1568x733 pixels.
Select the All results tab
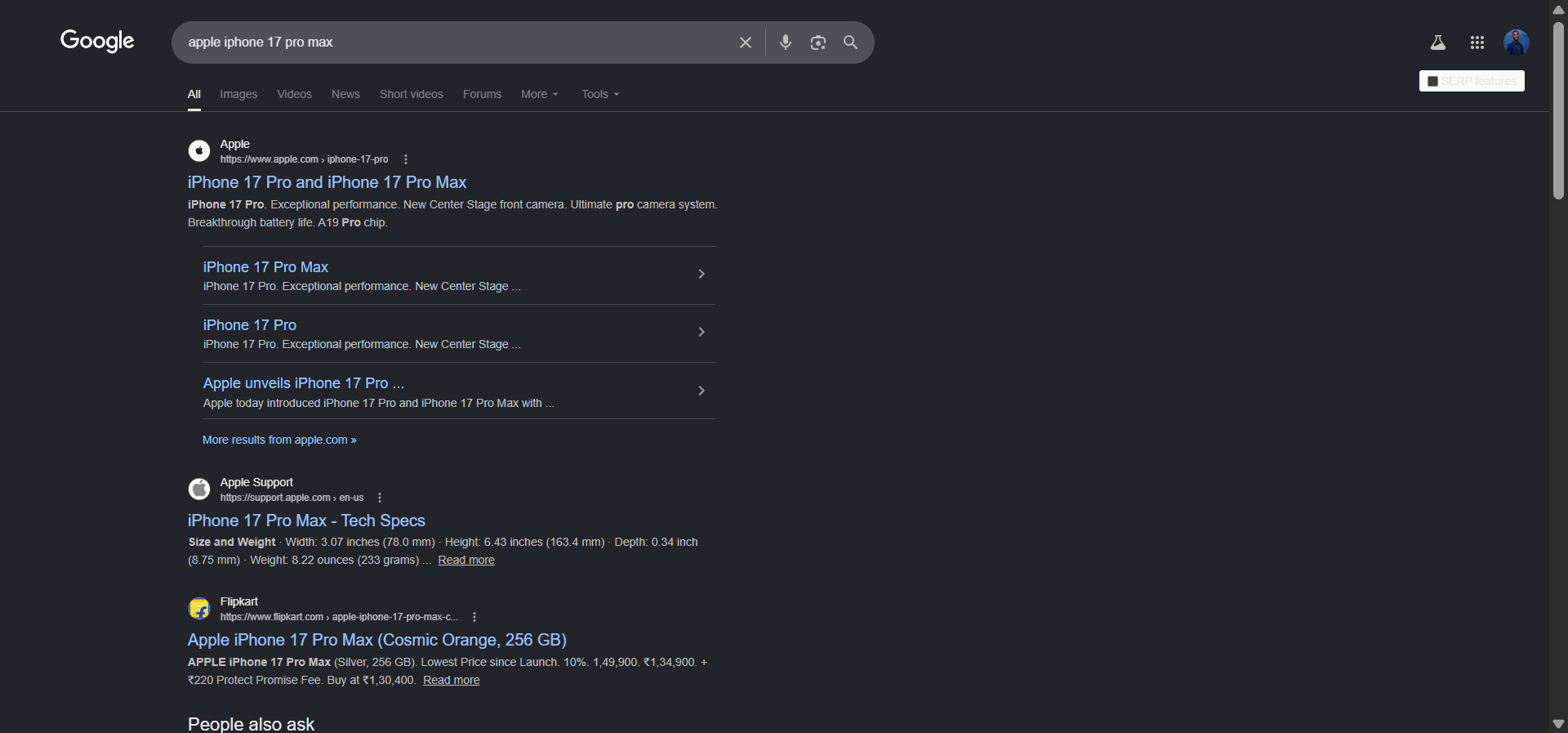pyautogui.click(x=194, y=94)
